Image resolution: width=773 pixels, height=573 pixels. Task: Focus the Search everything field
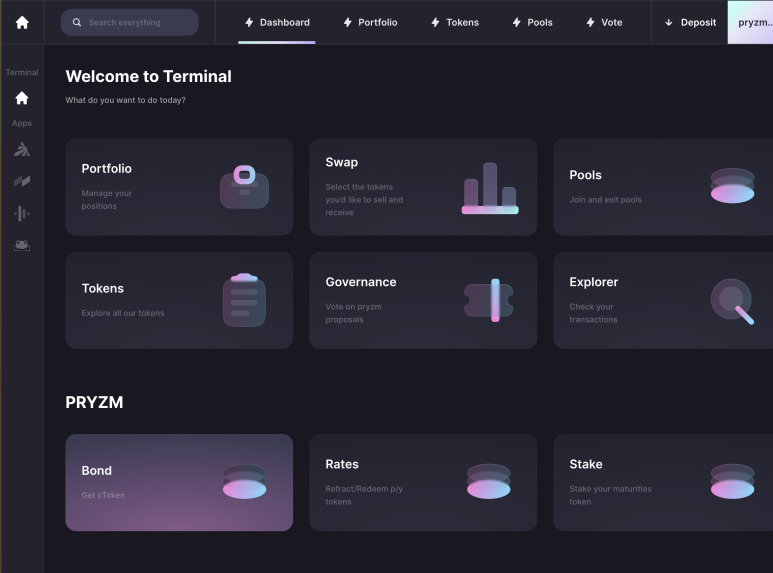130,22
